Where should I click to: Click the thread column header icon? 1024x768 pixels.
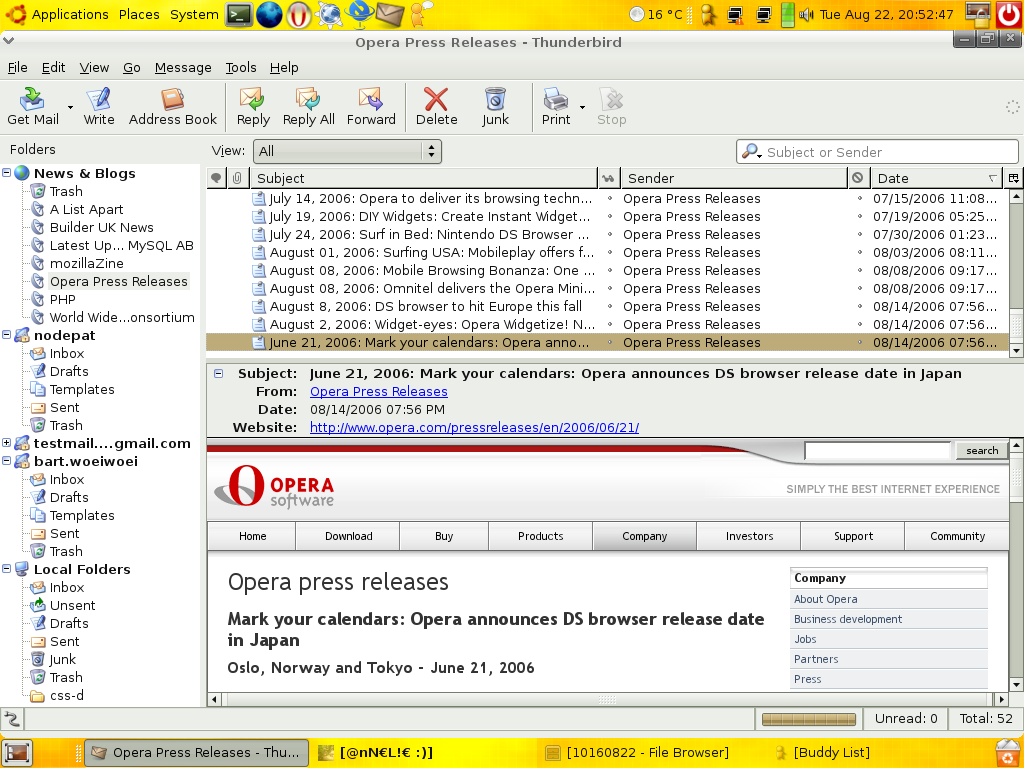[x=216, y=178]
